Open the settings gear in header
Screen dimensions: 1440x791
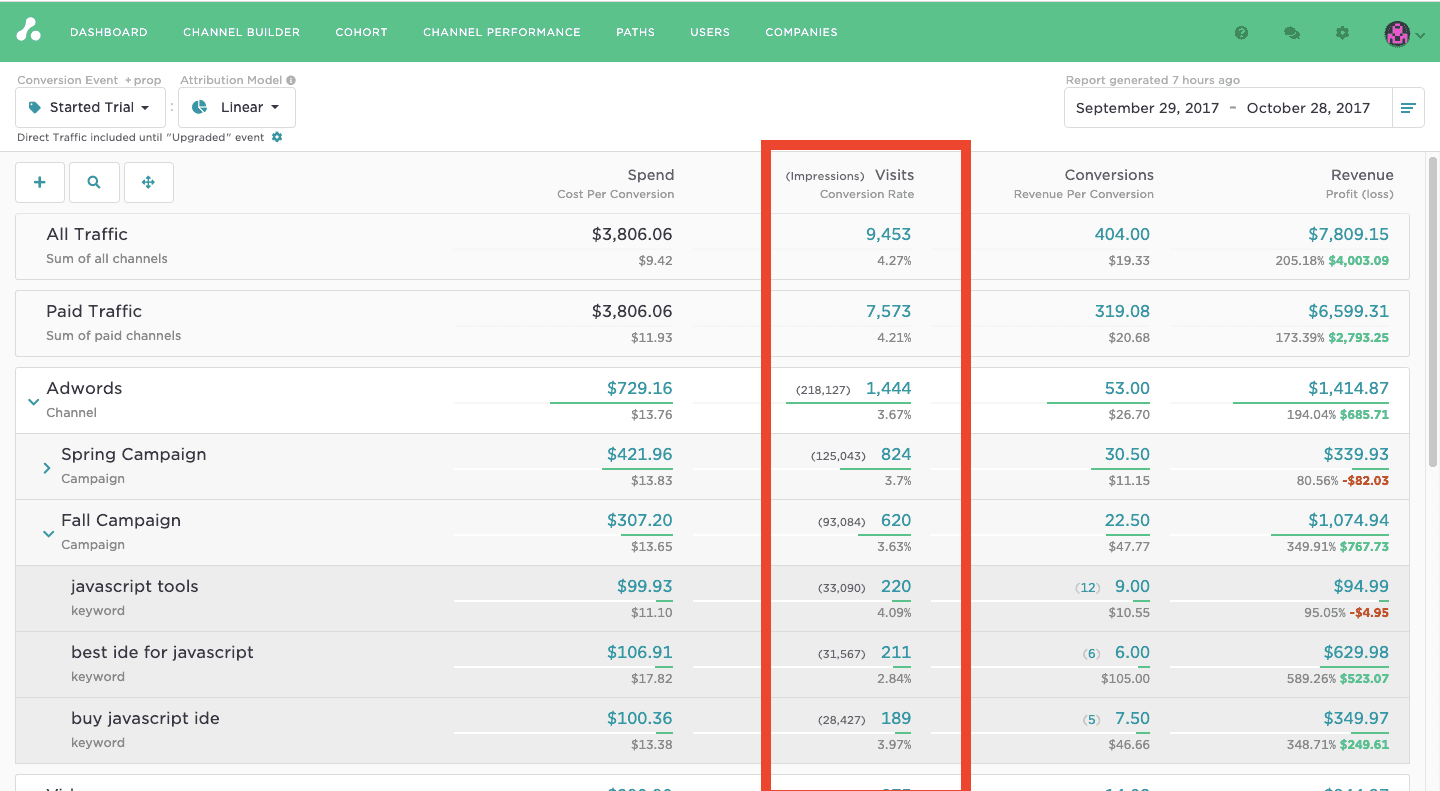[1342, 33]
